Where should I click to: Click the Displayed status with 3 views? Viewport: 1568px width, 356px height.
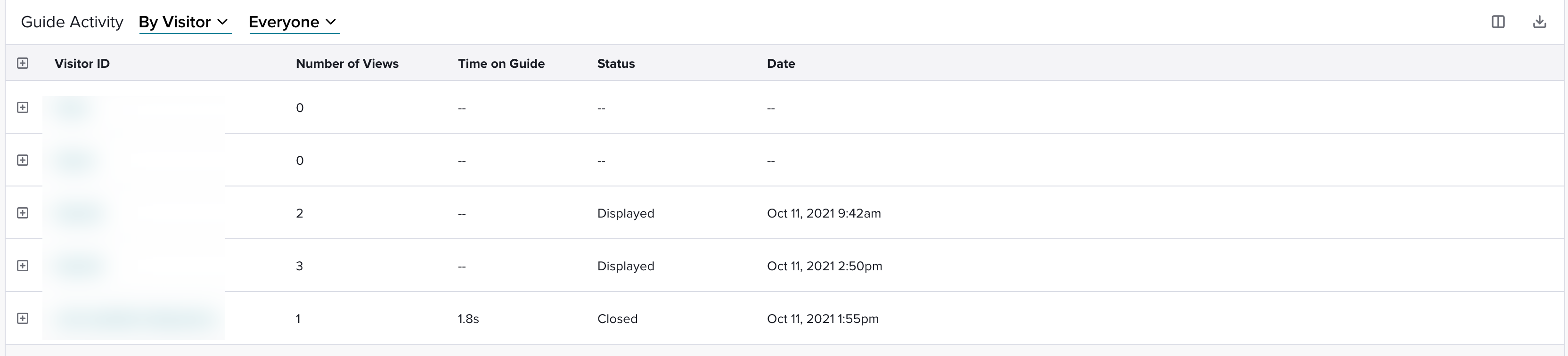[x=626, y=266]
